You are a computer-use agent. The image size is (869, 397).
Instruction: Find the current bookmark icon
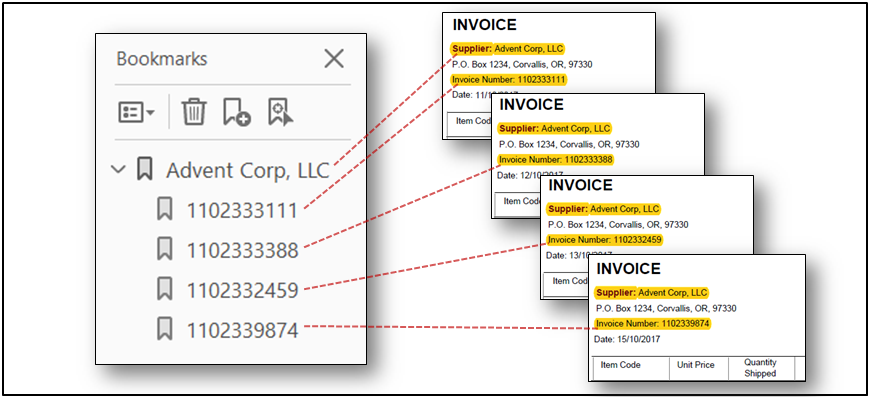[x=281, y=112]
